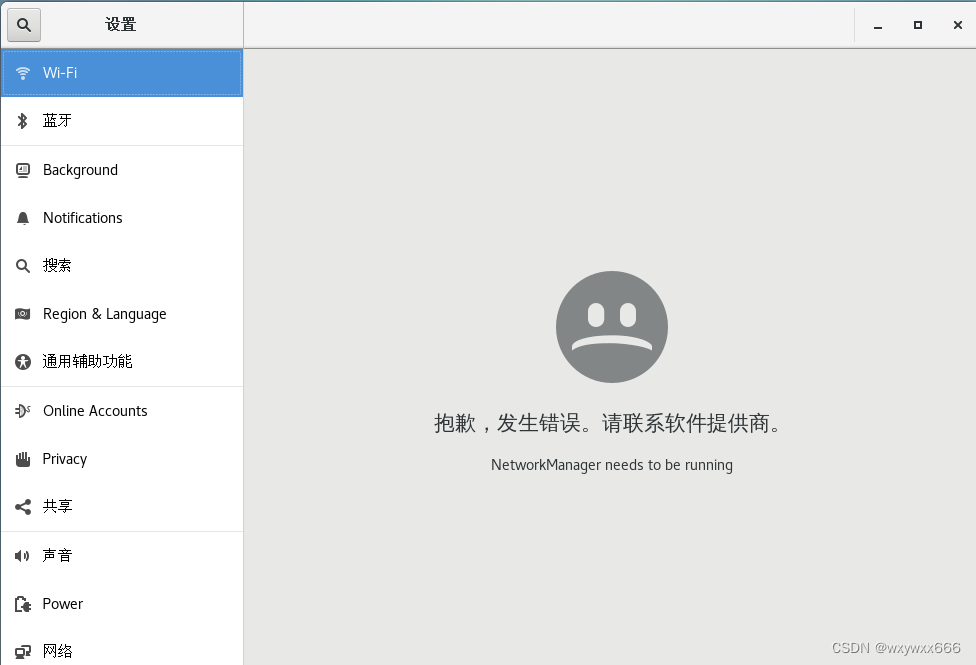This screenshot has height=665, width=976.
Task: Click the search magnifier button in header
Action: 24,25
